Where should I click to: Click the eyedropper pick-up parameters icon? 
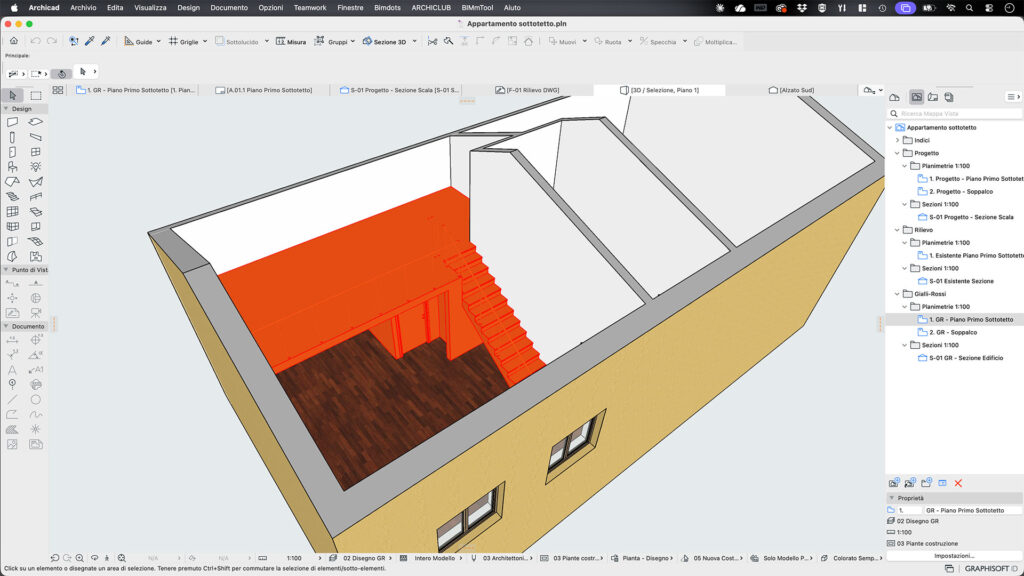pos(89,41)
